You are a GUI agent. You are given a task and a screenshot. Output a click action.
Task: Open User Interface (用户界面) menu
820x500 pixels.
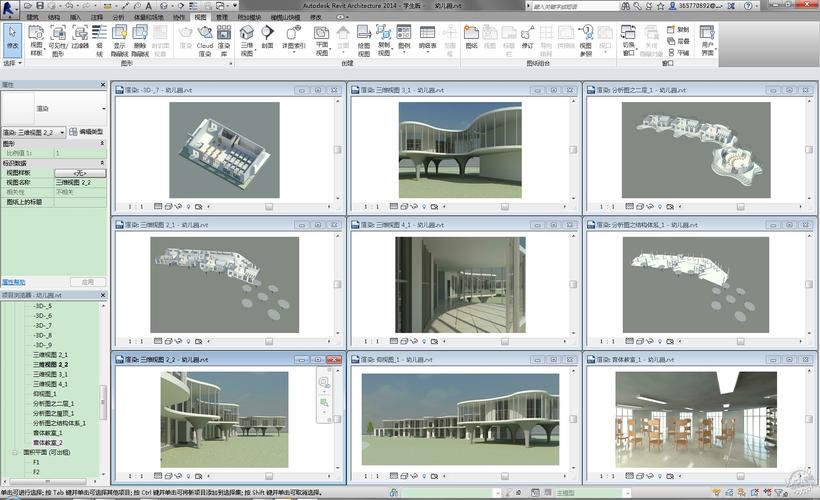coord(707,40)
